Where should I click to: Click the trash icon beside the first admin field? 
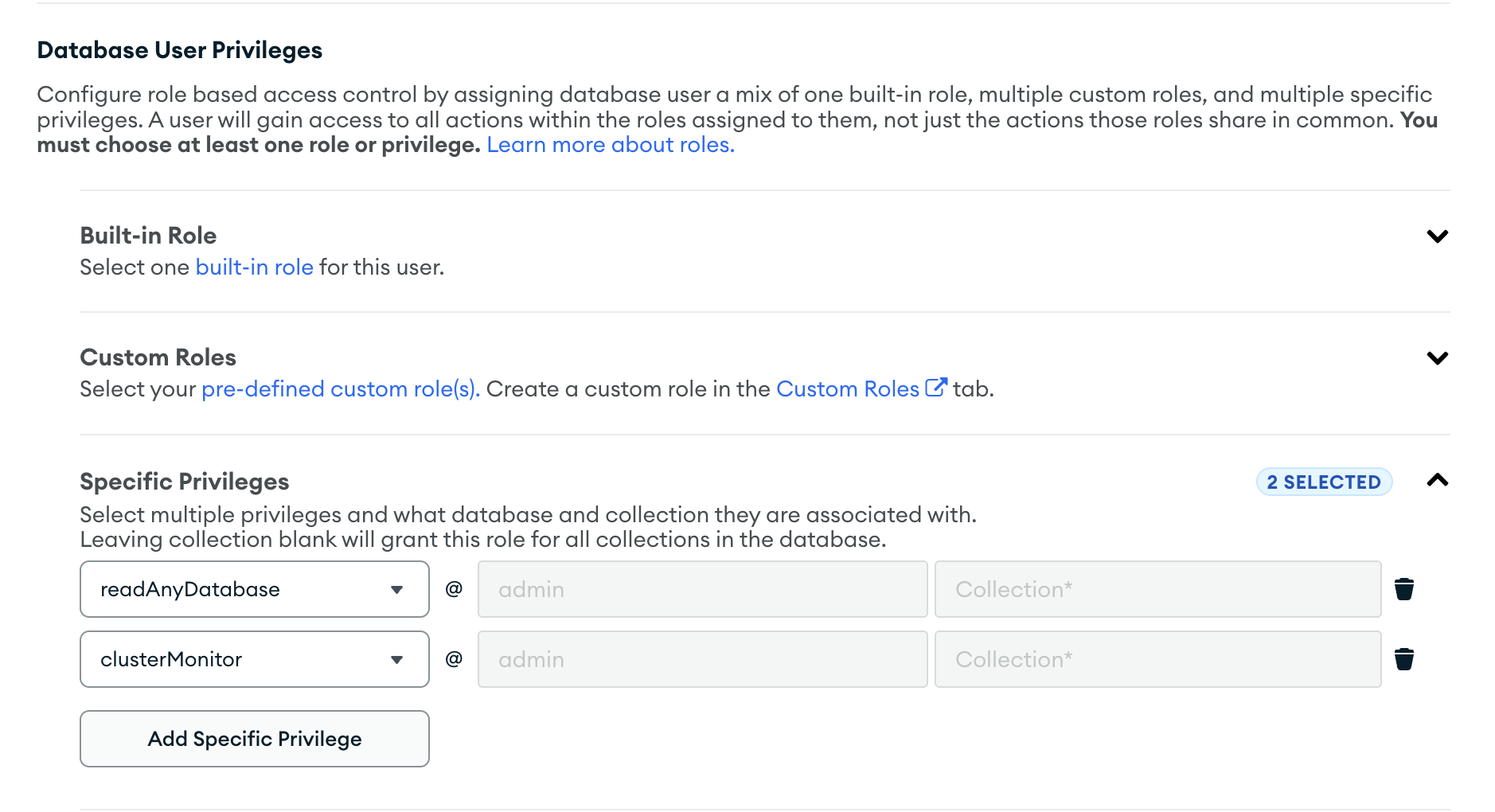[1404, 589]
